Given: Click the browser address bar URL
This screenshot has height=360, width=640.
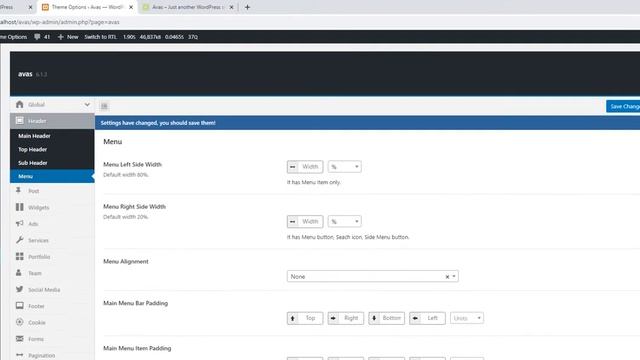Looking at the screenshot, I should [x=60, y=22].
